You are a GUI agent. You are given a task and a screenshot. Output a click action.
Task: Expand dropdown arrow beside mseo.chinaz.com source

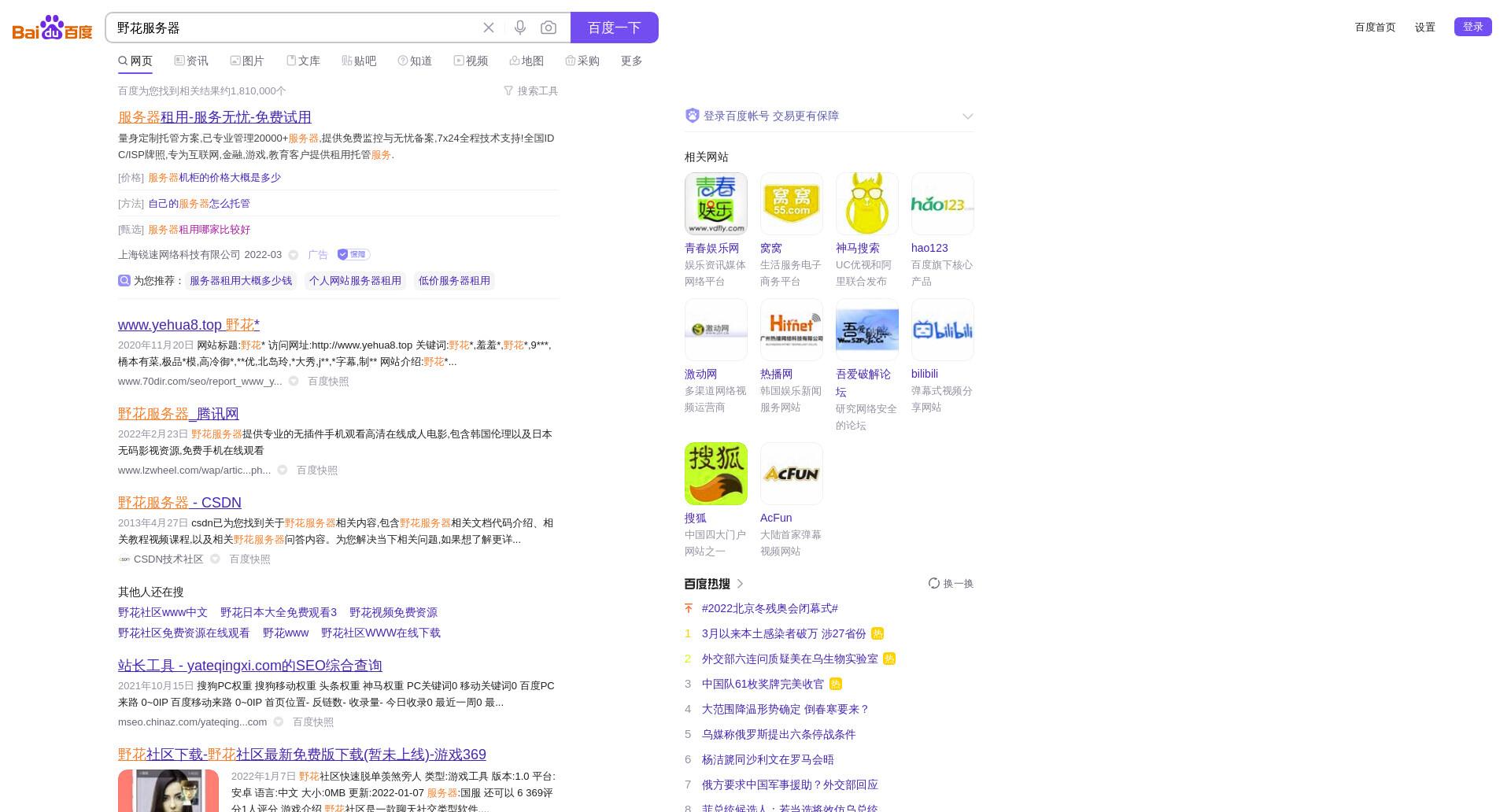[278, 722]
